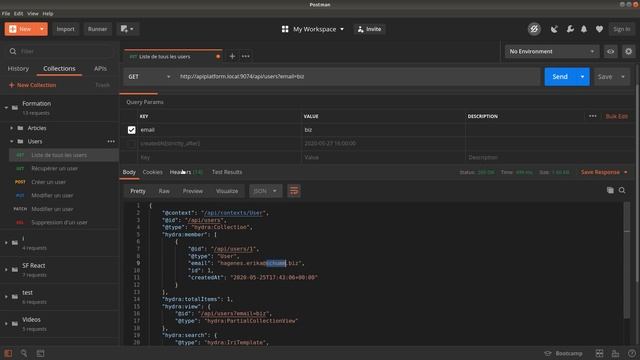Open the tab options three dots menu

[246, 56]
